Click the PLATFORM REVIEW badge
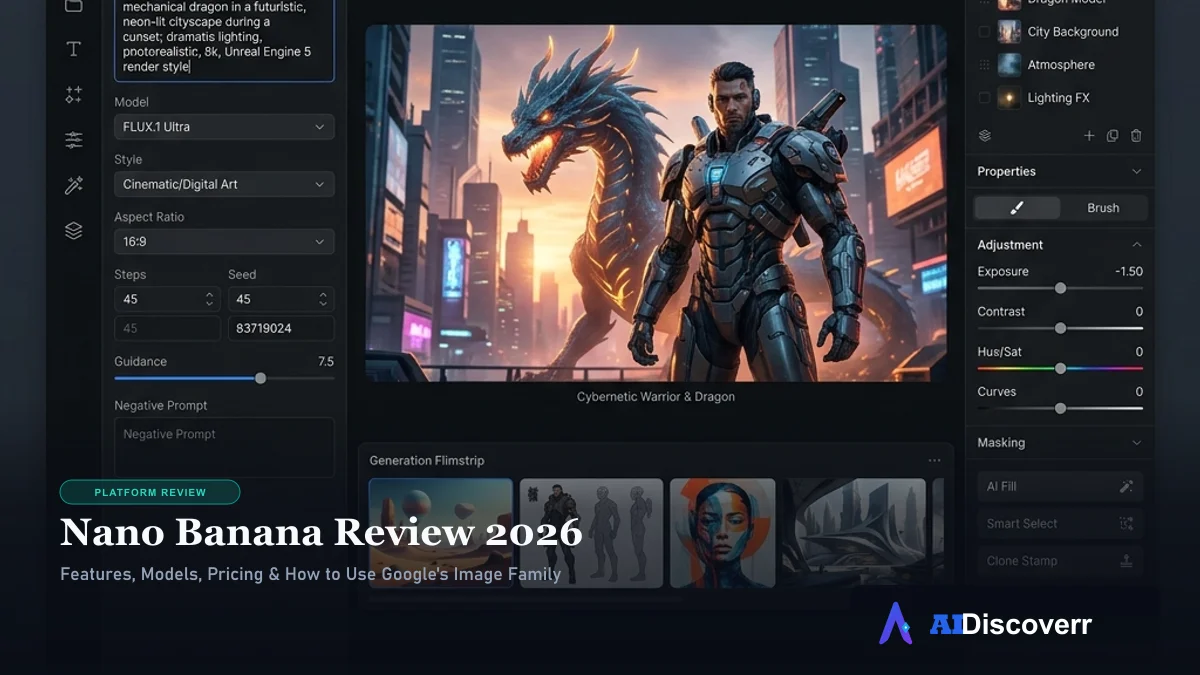The image size is (1200, 675). point(150,492)
